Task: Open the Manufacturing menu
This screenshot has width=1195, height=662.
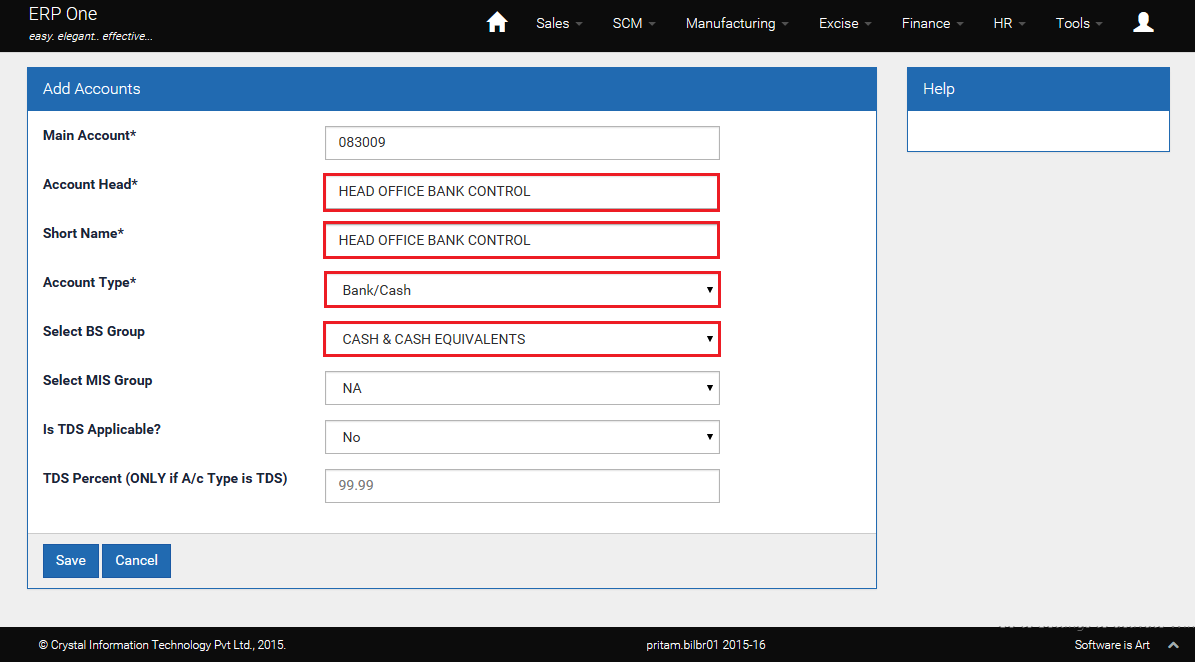Action: (x=737, y=24)
